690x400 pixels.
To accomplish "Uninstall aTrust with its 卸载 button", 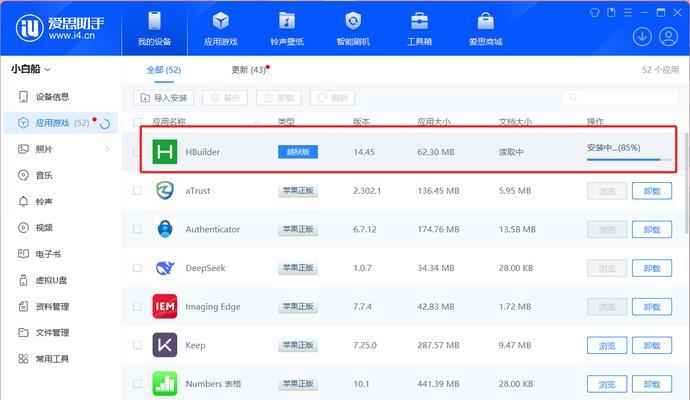I will [x=652, y=191].
